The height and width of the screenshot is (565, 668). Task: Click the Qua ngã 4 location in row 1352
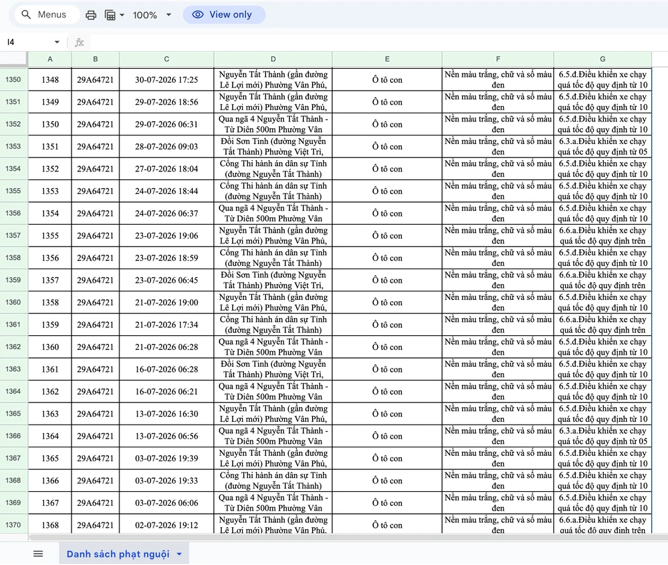(x=273, y=124)
